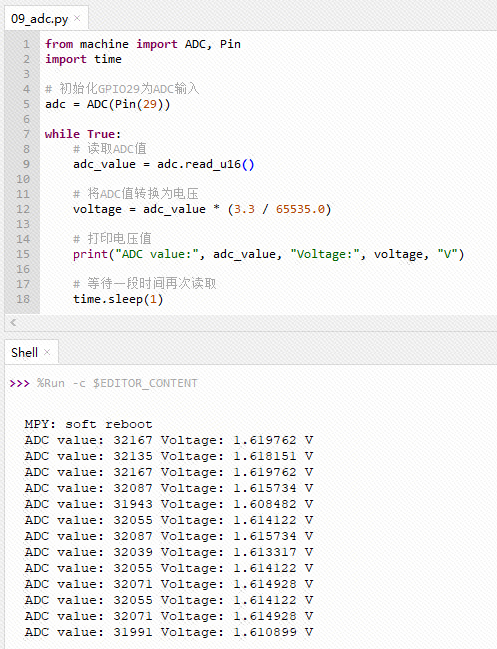Click the '等待一段时间再次读取' comment line
497x649 pixels.
coord(144,284)
